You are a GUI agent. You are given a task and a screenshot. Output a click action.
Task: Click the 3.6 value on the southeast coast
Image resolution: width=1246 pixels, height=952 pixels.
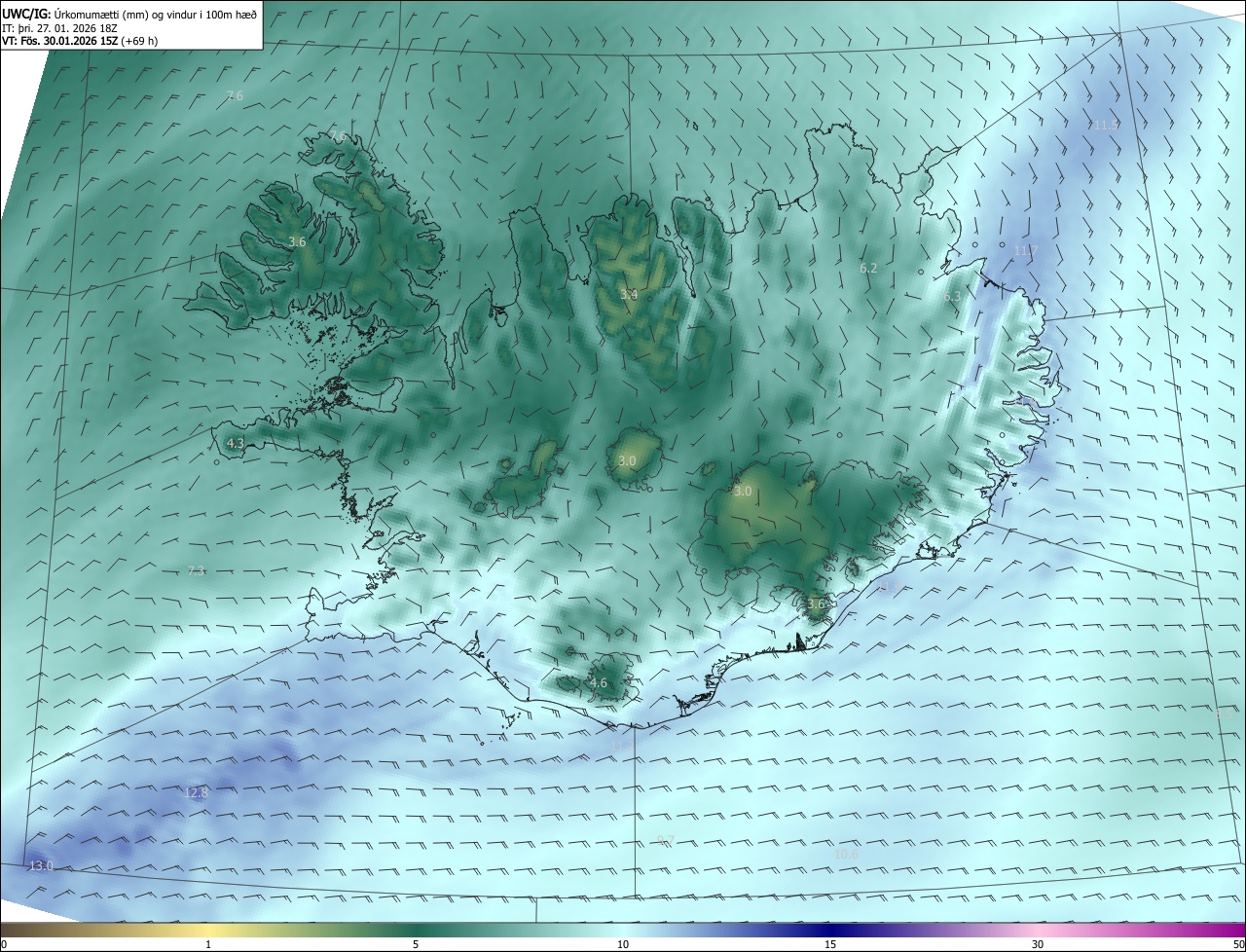click(816, 604)
